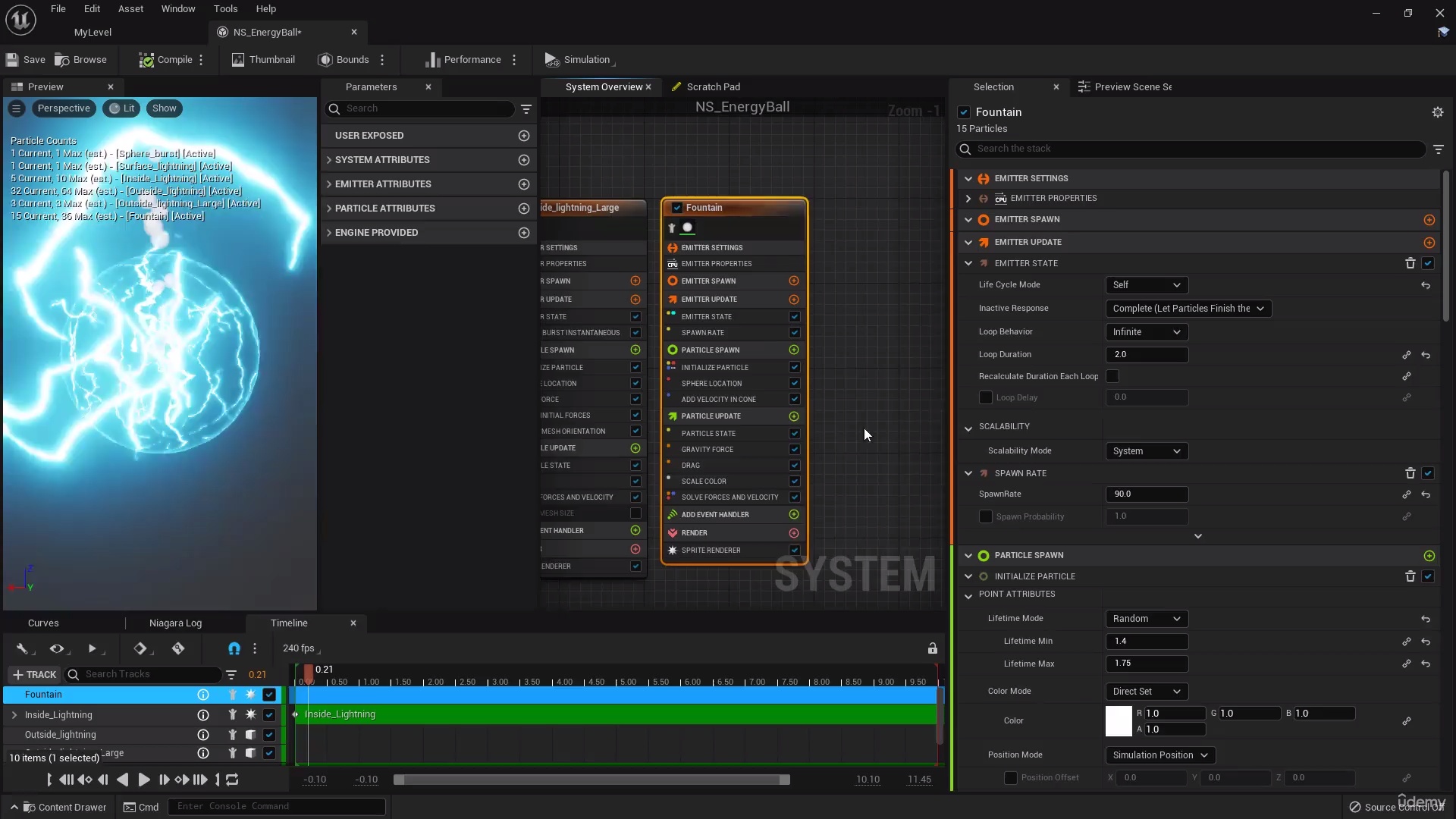Switch to the Scratch Pad tab
This screenshot has height=819, width=1456.
pos(713,86)
